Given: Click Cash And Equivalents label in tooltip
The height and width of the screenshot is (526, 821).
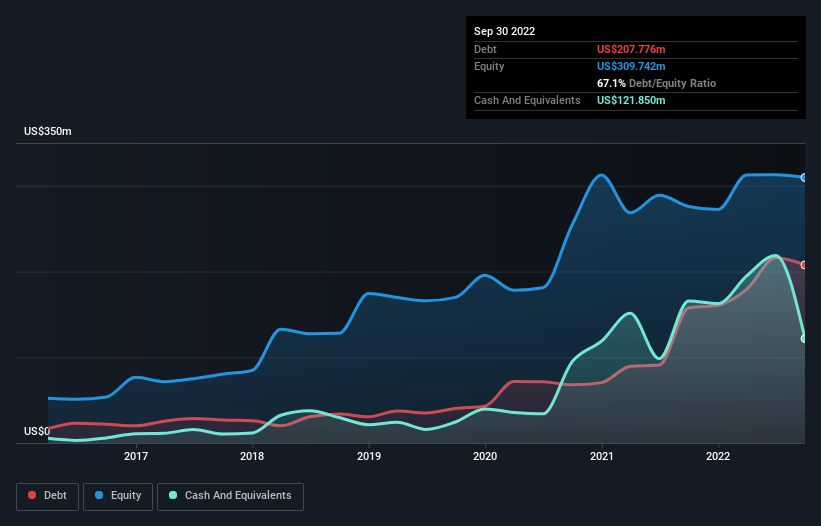Looking at the screenshot, I should [x=527, y=100].
